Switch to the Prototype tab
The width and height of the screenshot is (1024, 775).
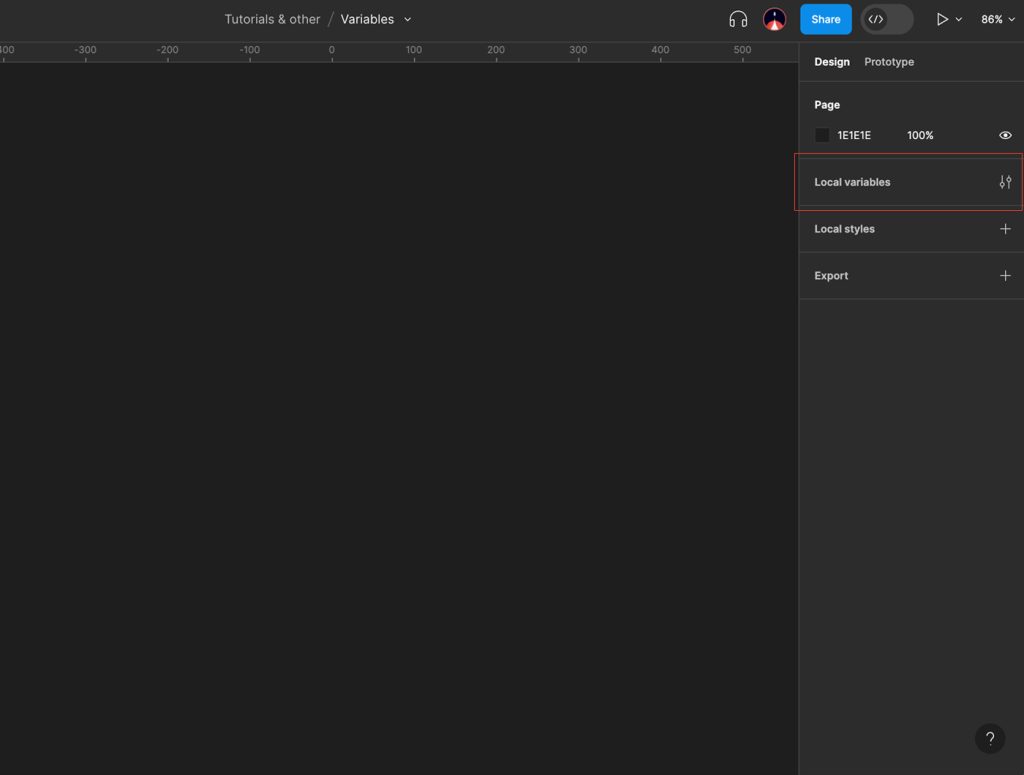click(888, 62)
